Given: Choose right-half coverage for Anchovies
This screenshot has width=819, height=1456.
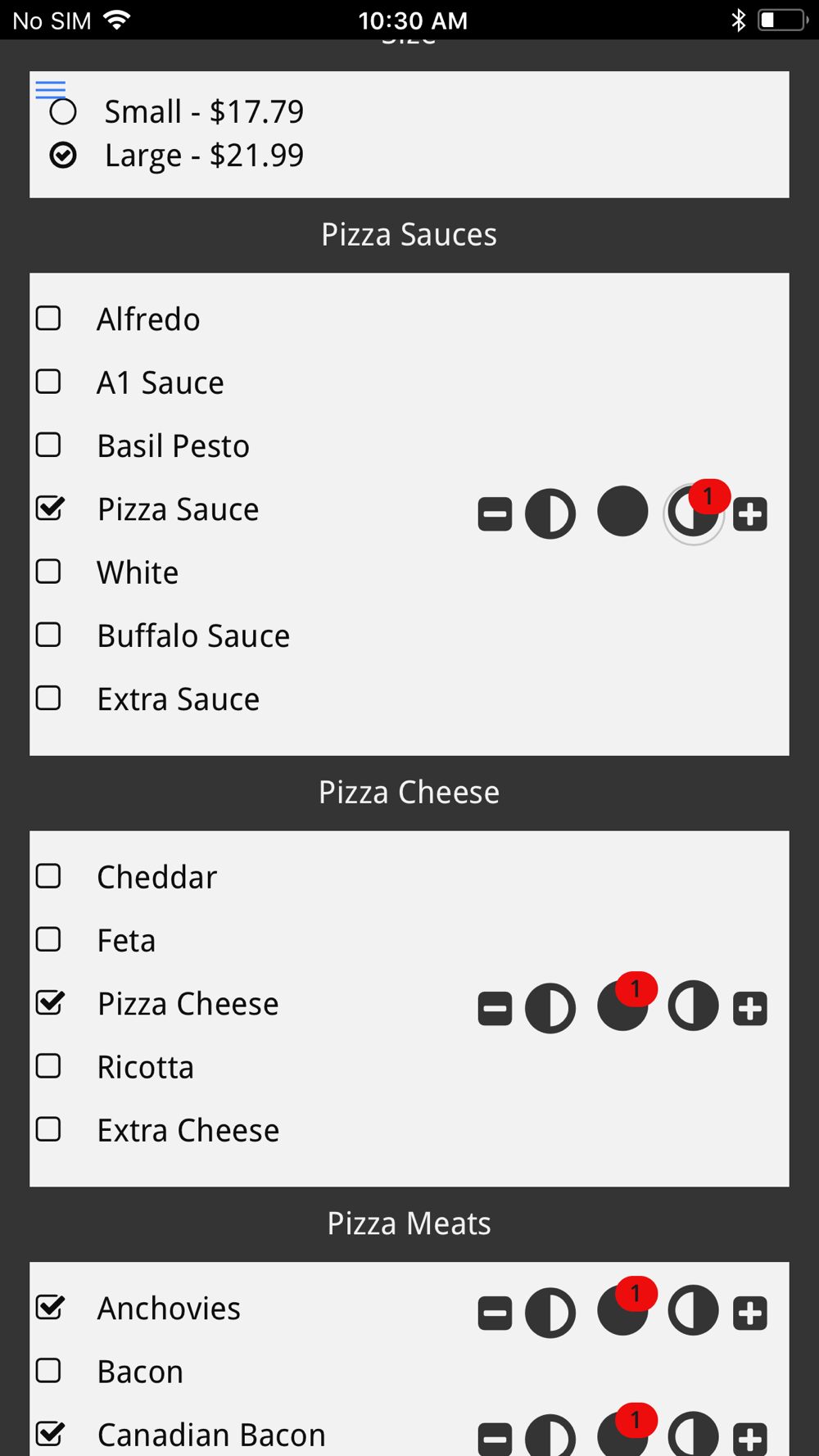Looking at the screenshot, I should coord(693,1311).
